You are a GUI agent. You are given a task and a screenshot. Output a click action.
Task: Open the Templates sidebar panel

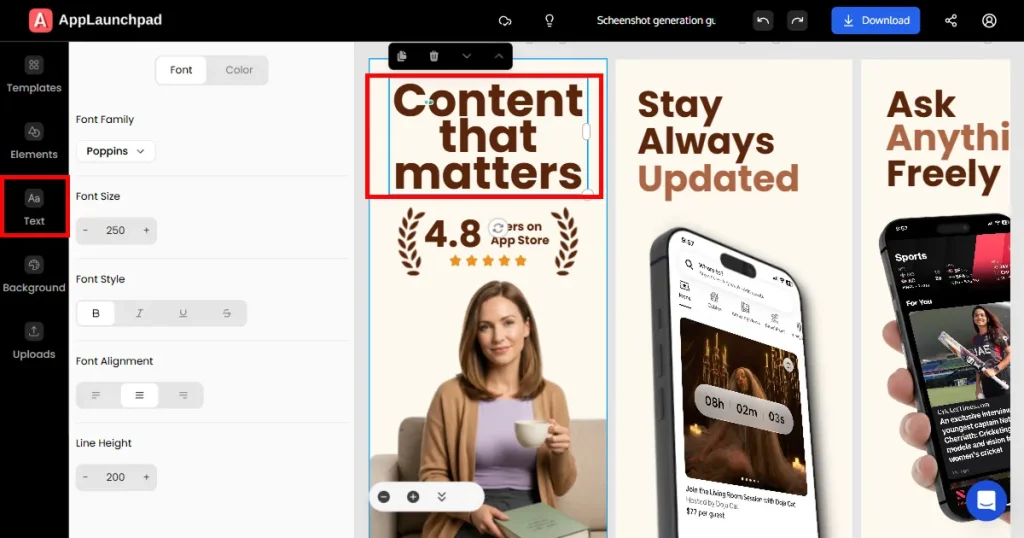pyautogui.click(x=34, y=75)
